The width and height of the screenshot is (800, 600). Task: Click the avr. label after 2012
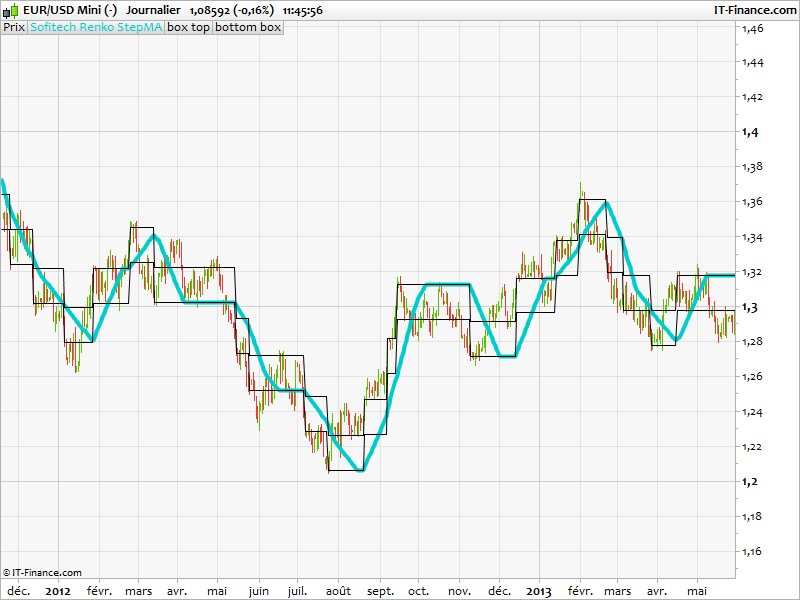click(x=177, y=591)
